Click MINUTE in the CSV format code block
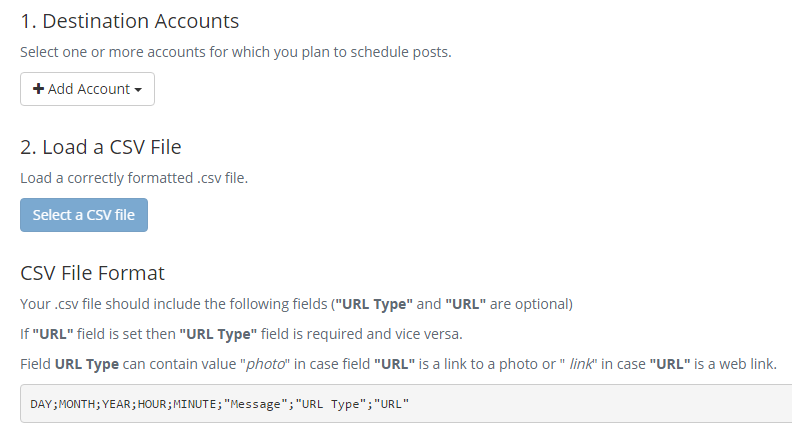Screen dimensions: 792x428 (196, 404)
